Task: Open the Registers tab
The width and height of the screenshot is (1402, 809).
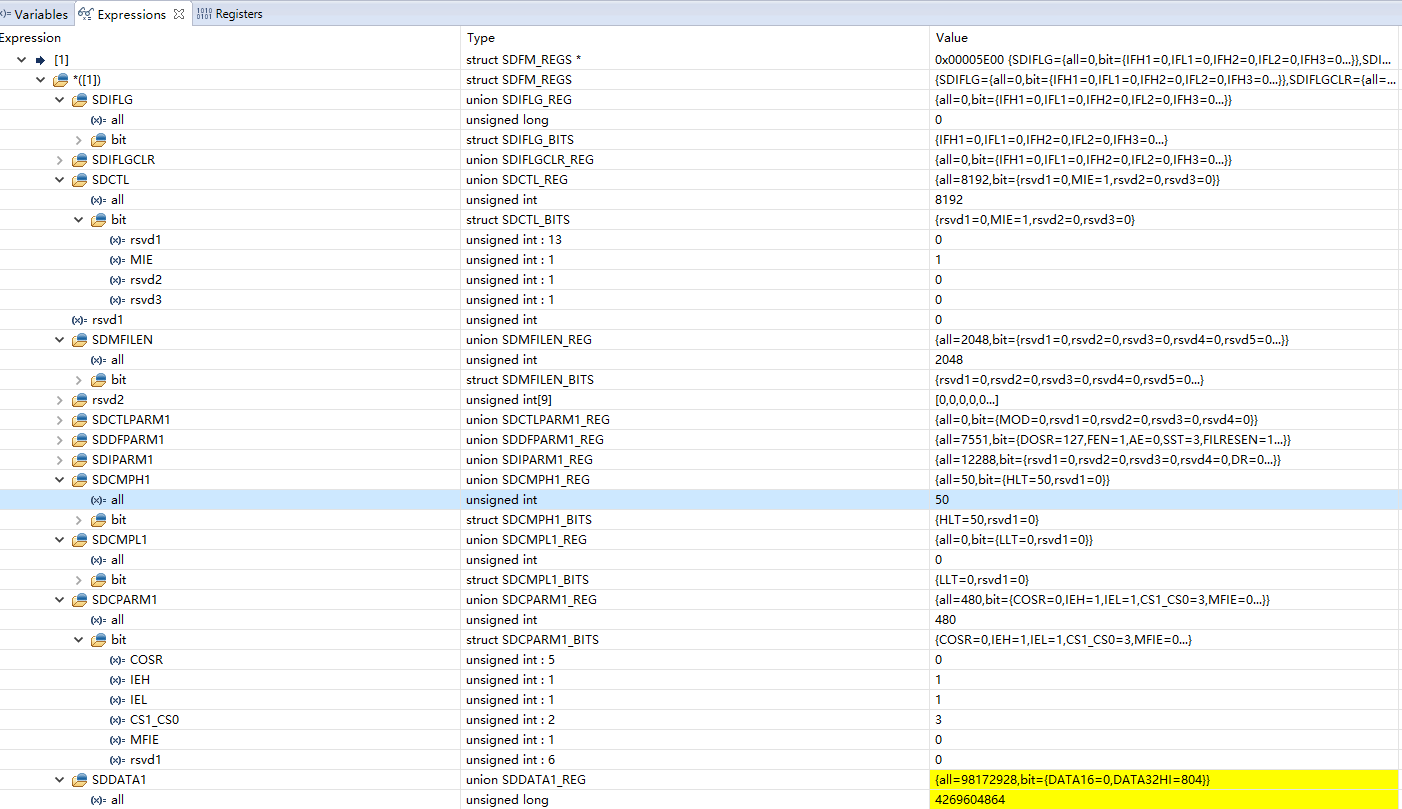Action: coord(239,14)
